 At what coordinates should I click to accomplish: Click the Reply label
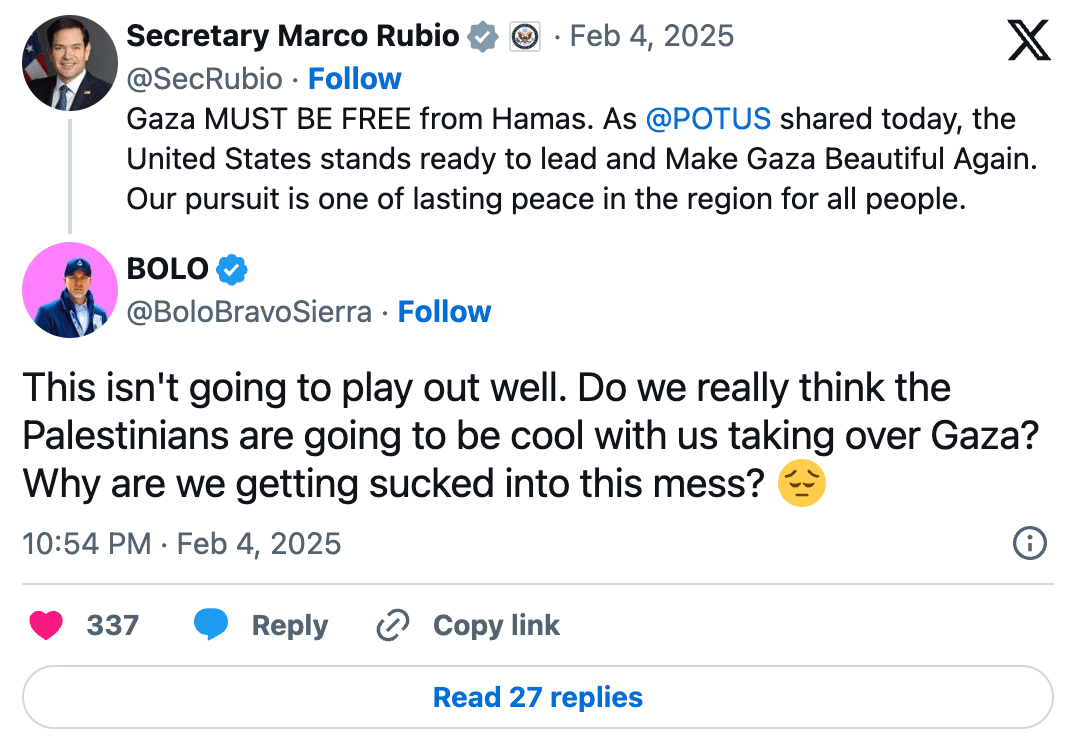289,626
